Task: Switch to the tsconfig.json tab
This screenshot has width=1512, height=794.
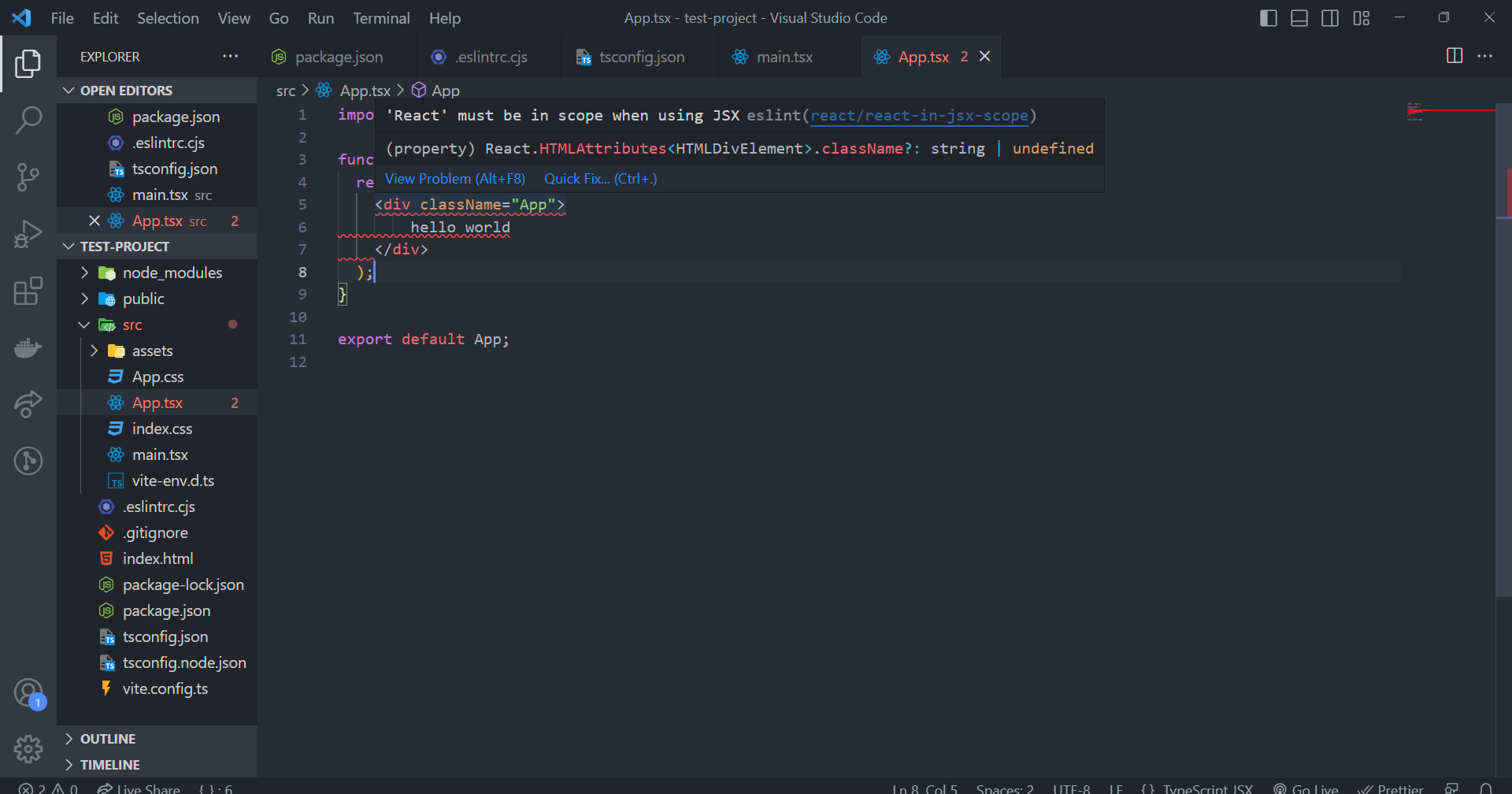Action: 640,57
